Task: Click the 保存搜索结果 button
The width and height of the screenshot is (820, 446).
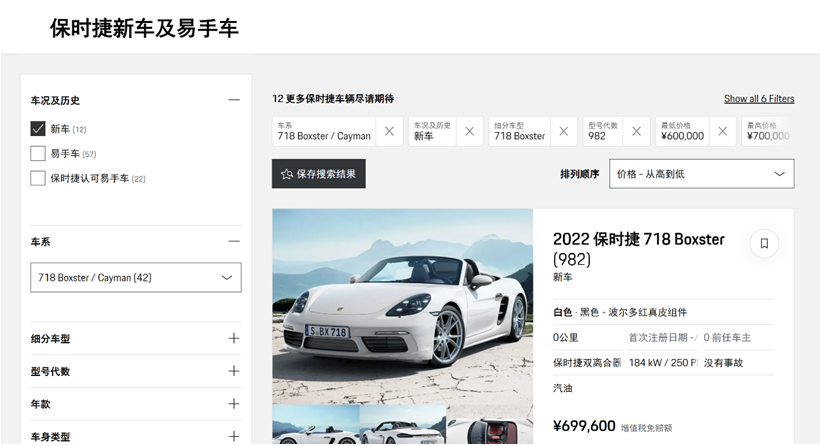Action: [x=318, y=174]
